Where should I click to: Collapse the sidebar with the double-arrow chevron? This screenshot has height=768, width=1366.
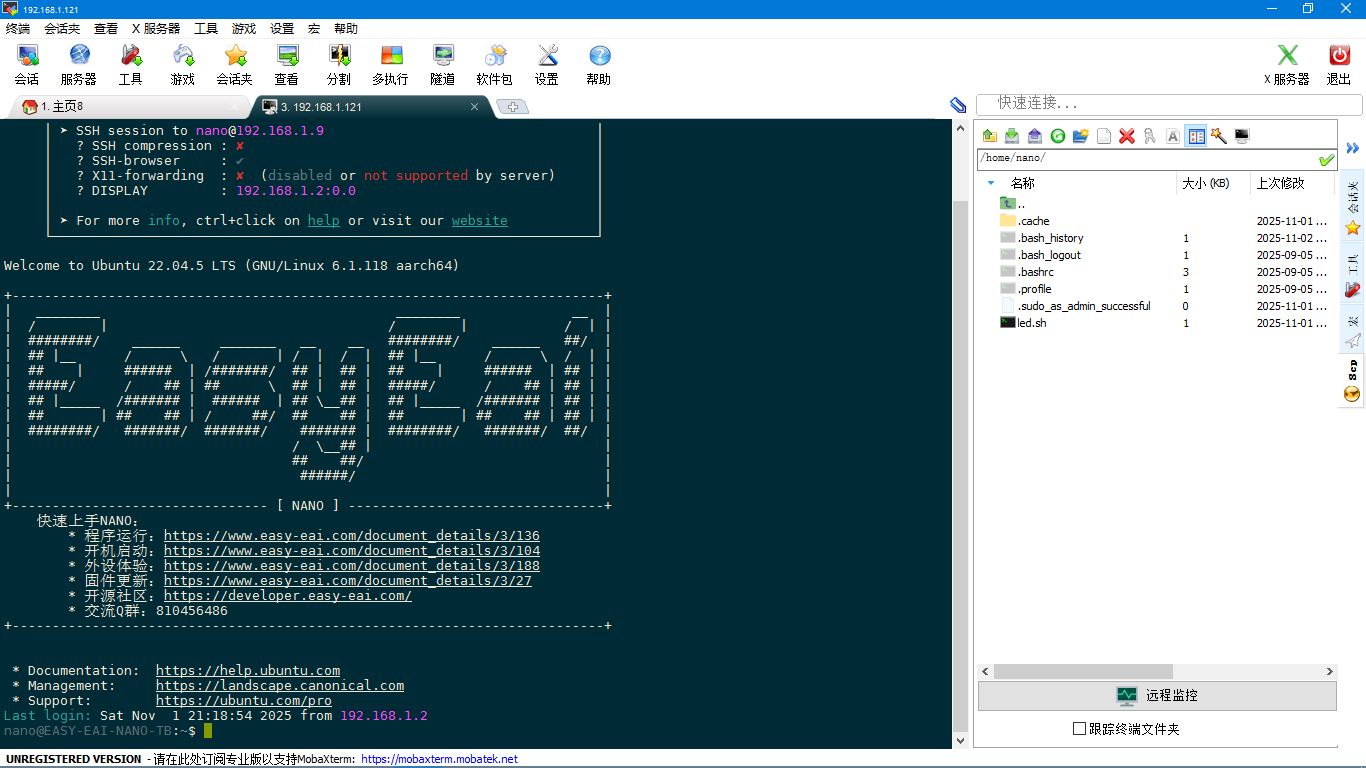(x=1352, y=148)
